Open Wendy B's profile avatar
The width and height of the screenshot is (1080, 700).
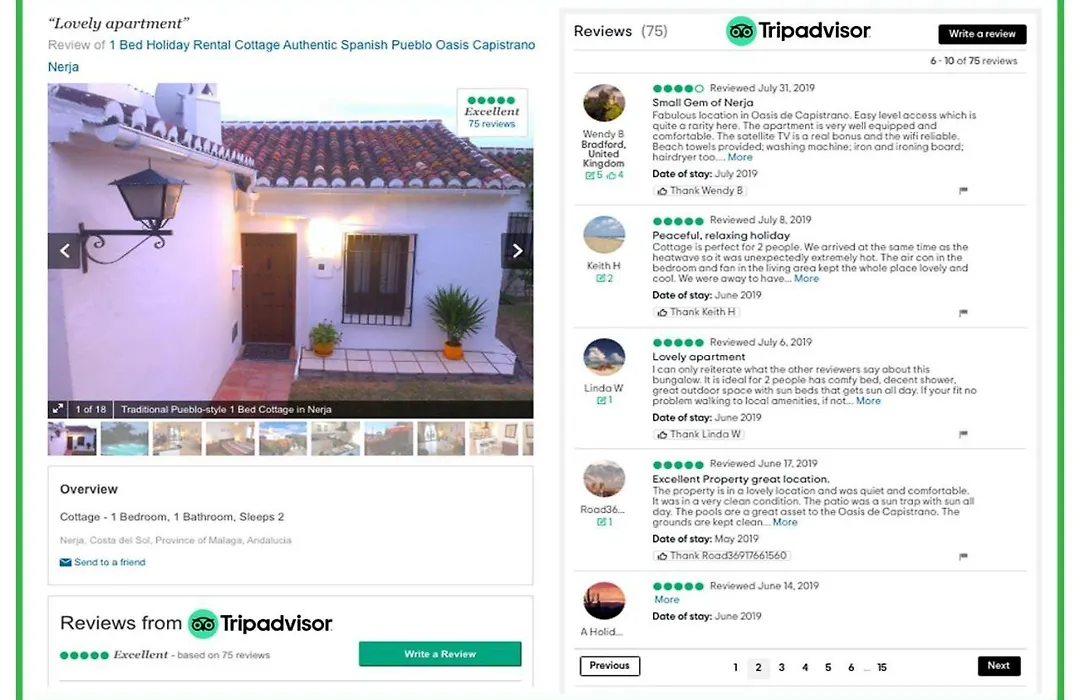tap(604, 103)
